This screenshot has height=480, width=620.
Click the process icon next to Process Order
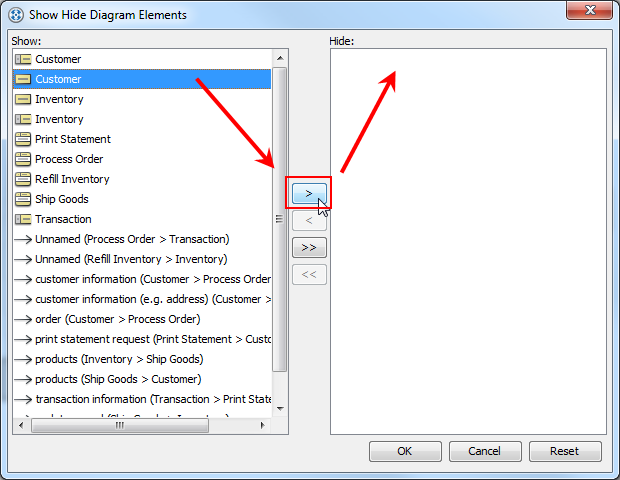tap(23, 159)
